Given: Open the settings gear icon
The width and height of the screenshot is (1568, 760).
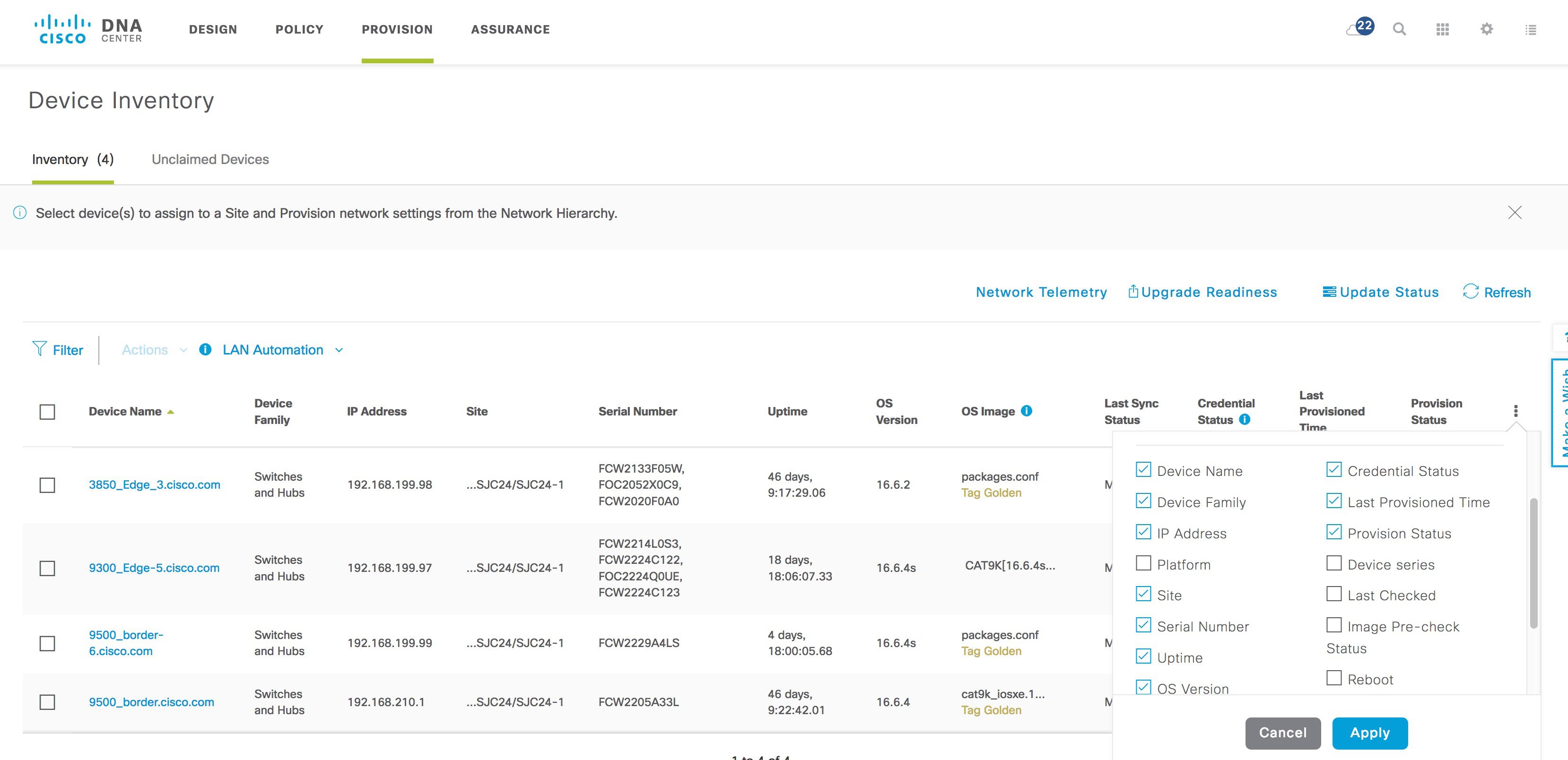Looking at the screenshot, I should coord(1487,29).
